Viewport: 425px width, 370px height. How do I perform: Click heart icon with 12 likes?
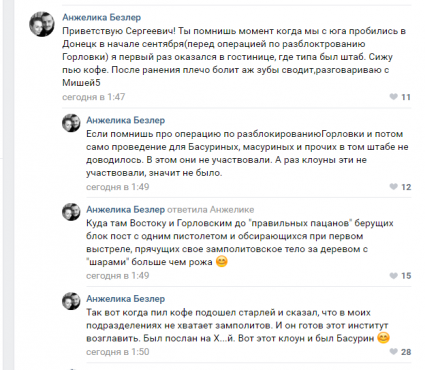coord(393,186)
